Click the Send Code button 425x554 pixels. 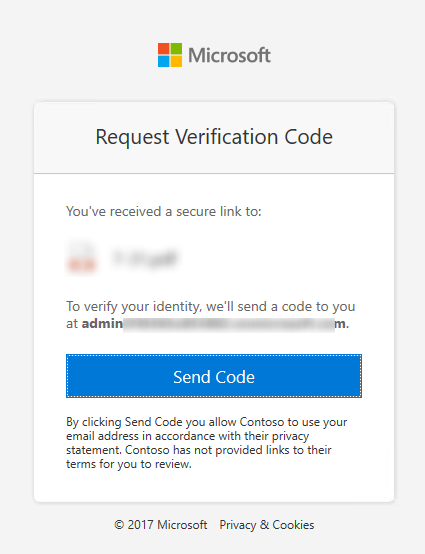214,376
